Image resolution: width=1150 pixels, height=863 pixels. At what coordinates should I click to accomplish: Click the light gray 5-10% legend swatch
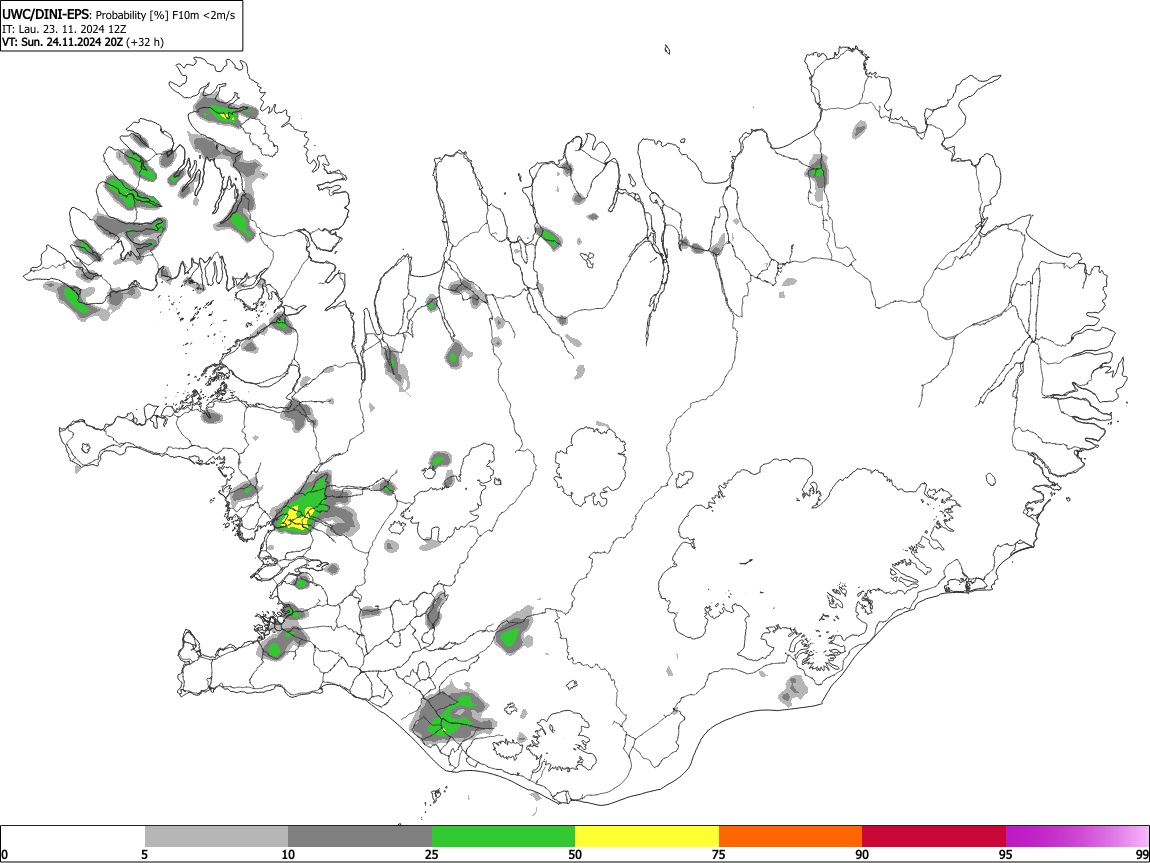[x=216, y=836]
